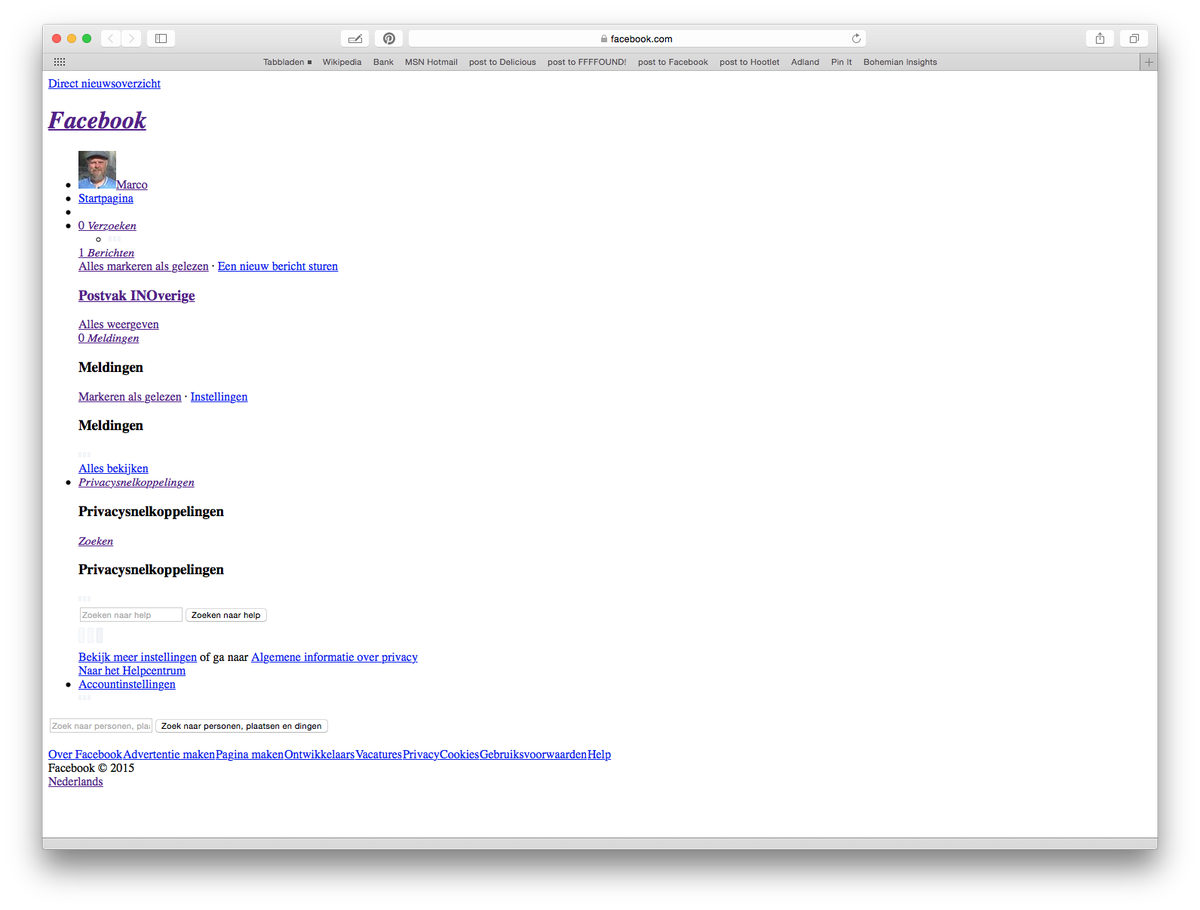Change language via Nederlands link
Viewport: 1200px width, 910px height.
pyautogui.click(x=75, y=782)
